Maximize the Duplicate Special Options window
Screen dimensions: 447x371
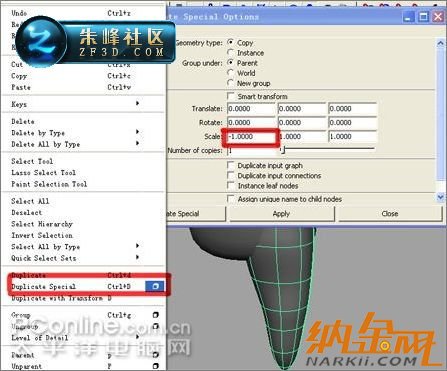(x=423, y=17)
